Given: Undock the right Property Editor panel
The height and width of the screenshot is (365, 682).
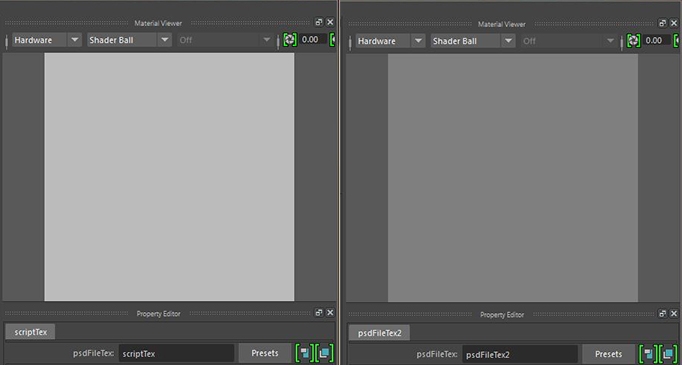Looking at the screenshot, I should [x=663, y=314].
